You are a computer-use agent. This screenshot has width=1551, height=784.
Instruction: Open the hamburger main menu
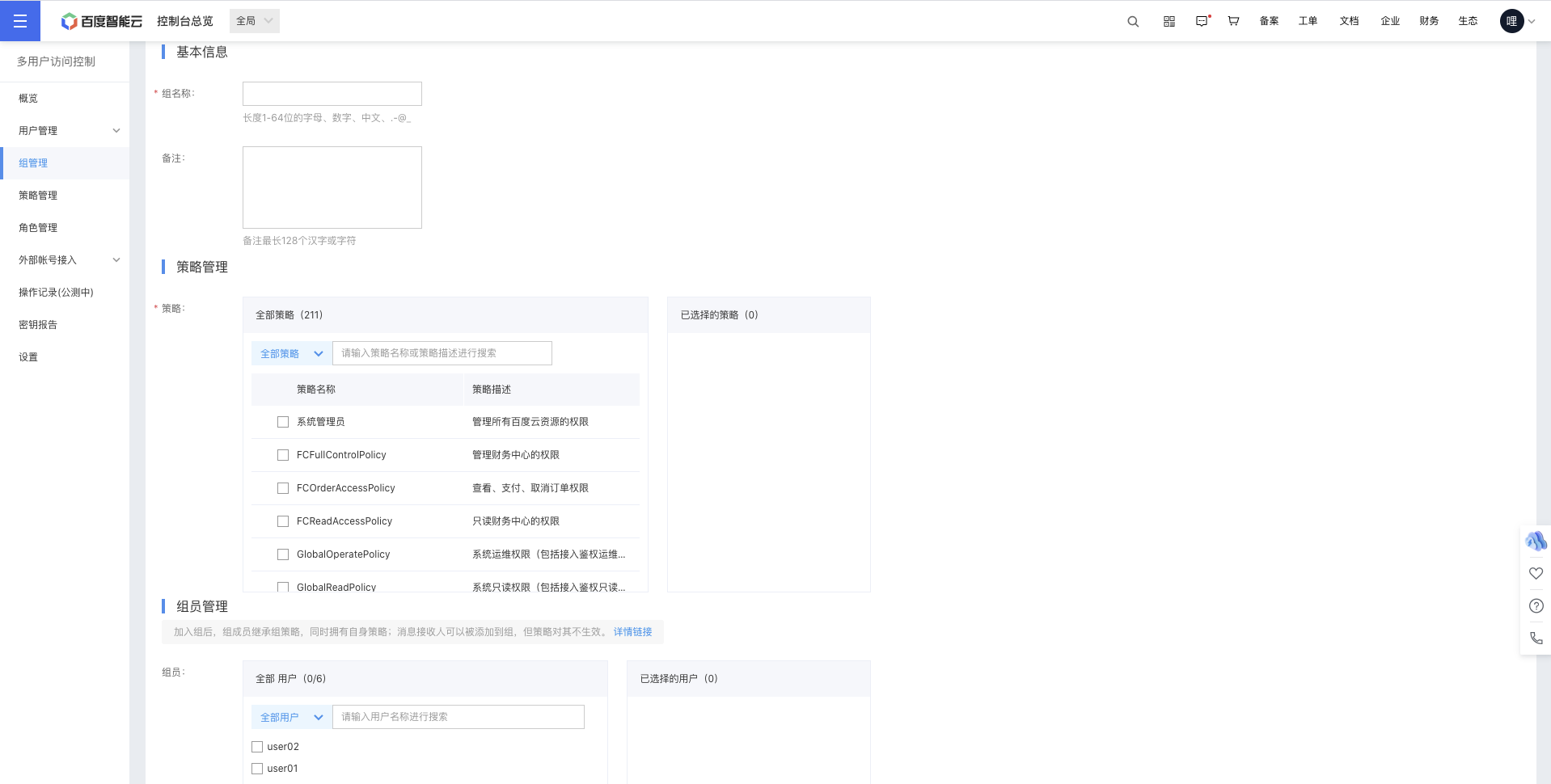pyautogui.click(x=20, y=21)
